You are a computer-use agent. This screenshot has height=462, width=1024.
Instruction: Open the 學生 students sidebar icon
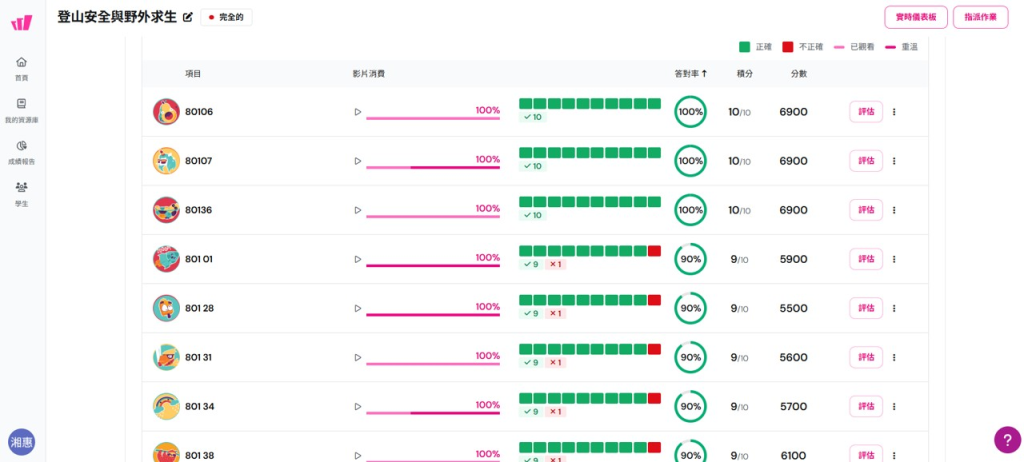pyautogui.click(x=21, y=187)
